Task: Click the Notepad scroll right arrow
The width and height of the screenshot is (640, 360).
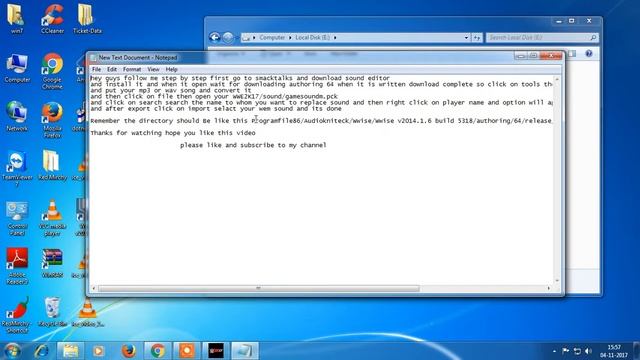Action: tap(549, 289)
